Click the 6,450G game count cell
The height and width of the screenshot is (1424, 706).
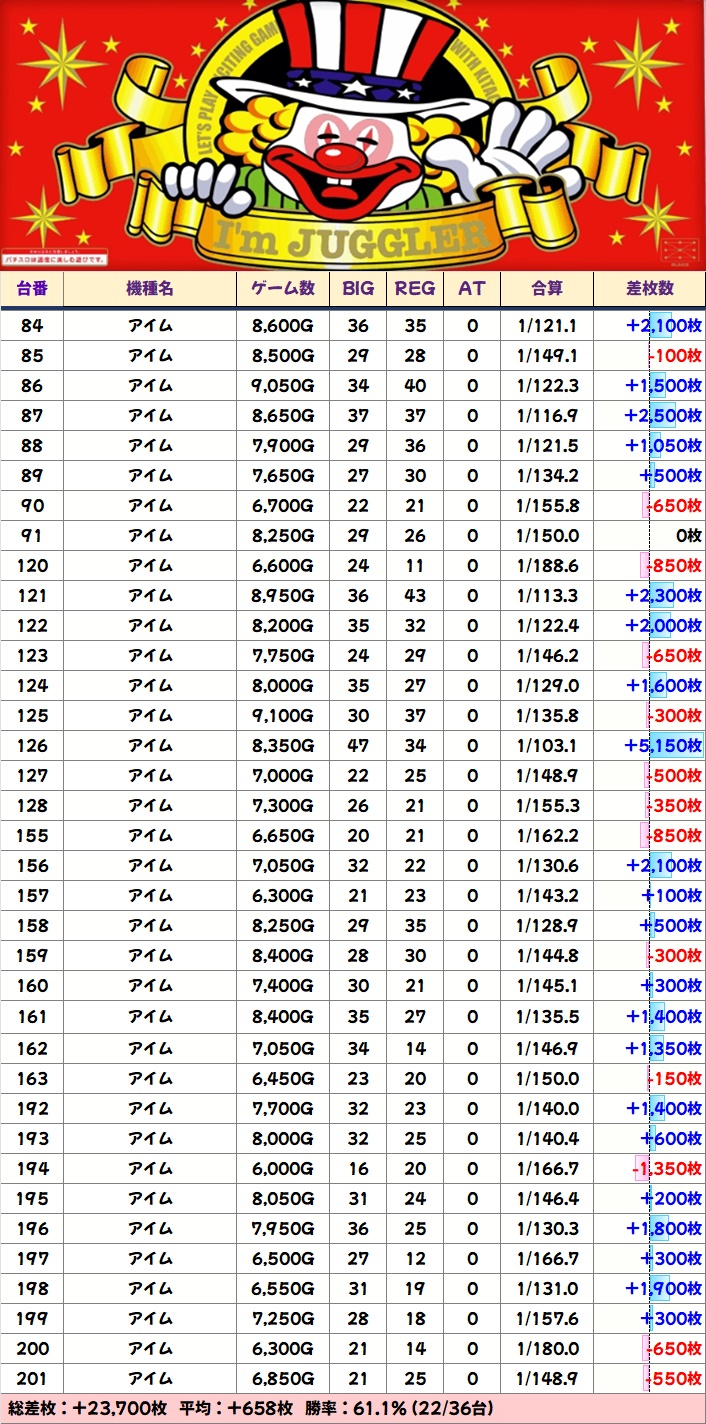pyautogui.click(x=283, y=1078)
